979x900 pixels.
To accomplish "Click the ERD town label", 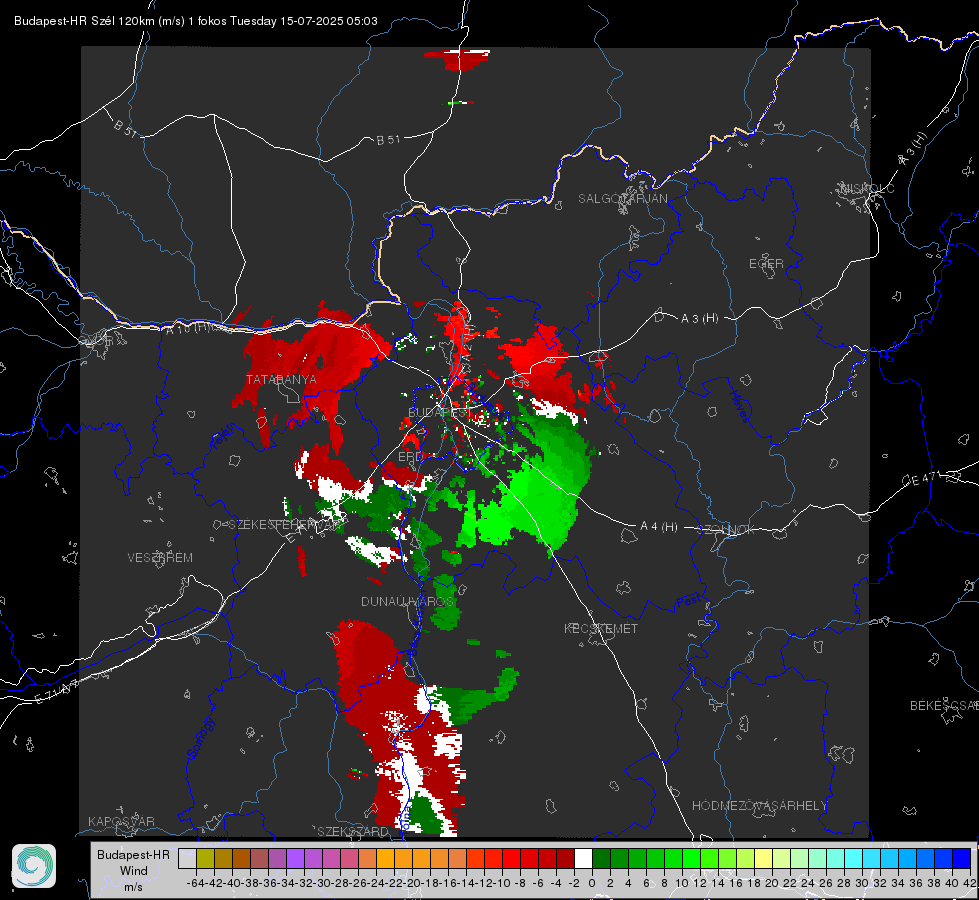I will [410, 457].
